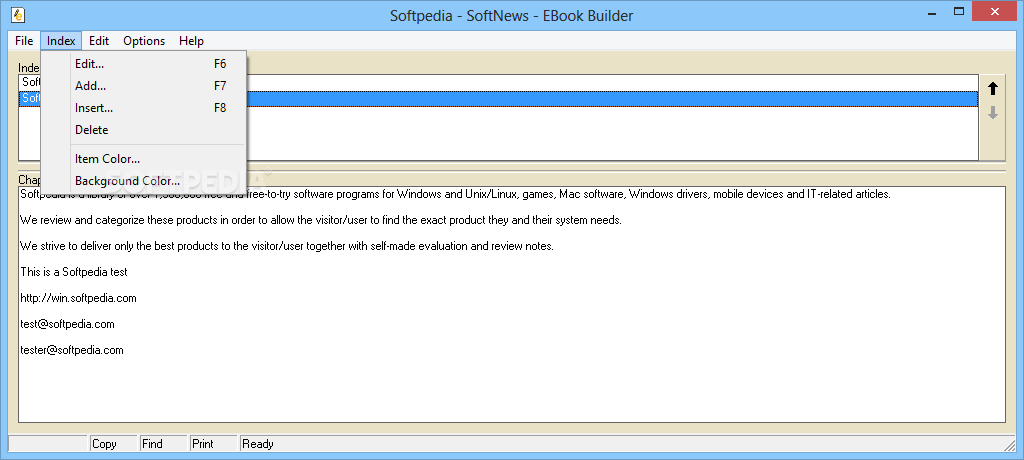Click Print in the status bar
The image size is (1024, 460).
(x=214, y=444)
